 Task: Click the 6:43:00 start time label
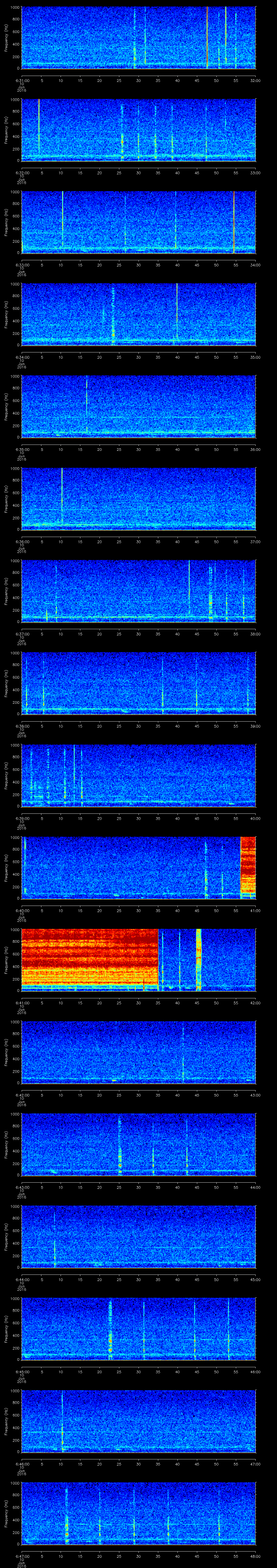tap(22, 1187)
